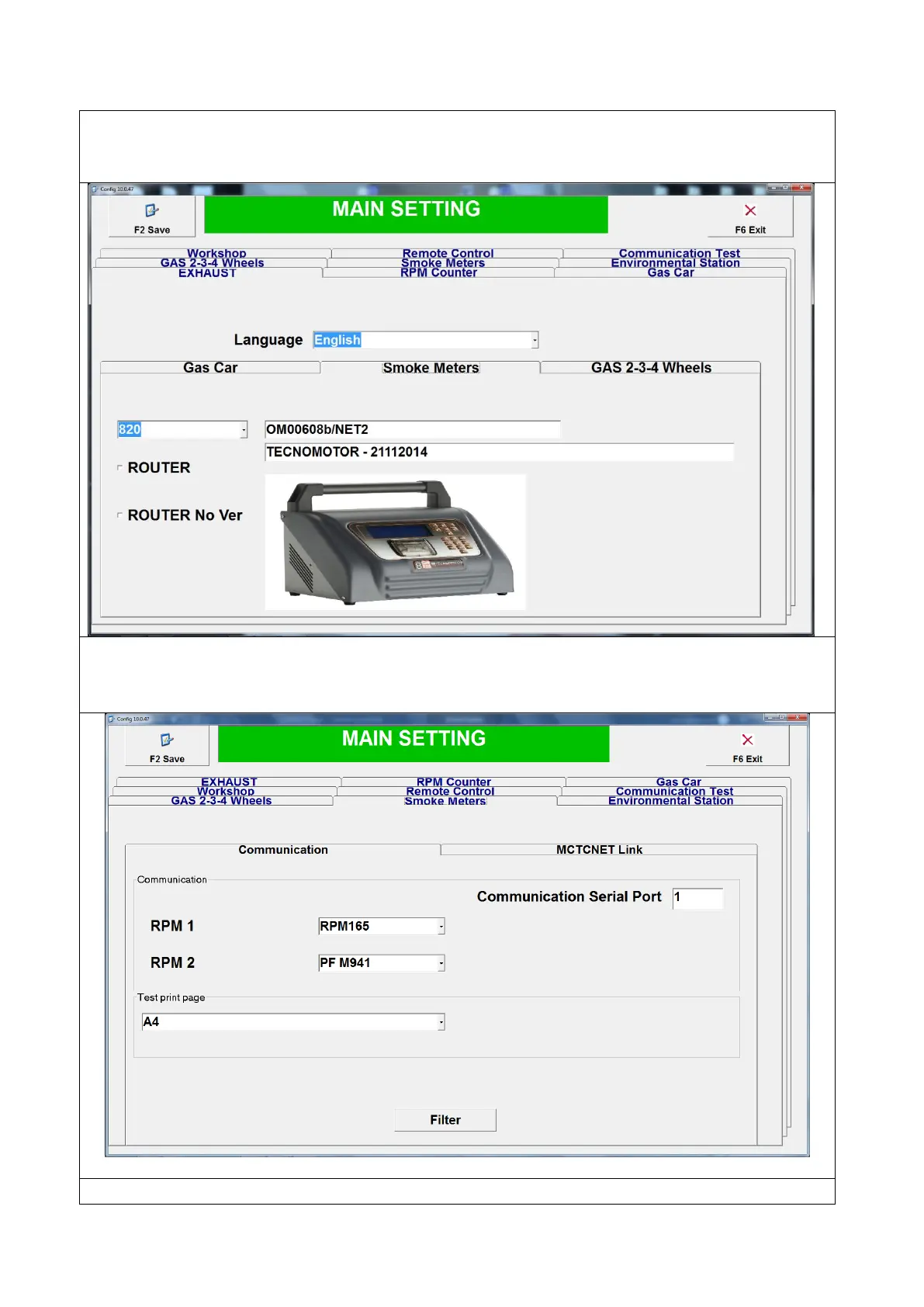924x1307 pixels.
Task: Select the MCTCNET Link sub-tab
Action: 599,849
